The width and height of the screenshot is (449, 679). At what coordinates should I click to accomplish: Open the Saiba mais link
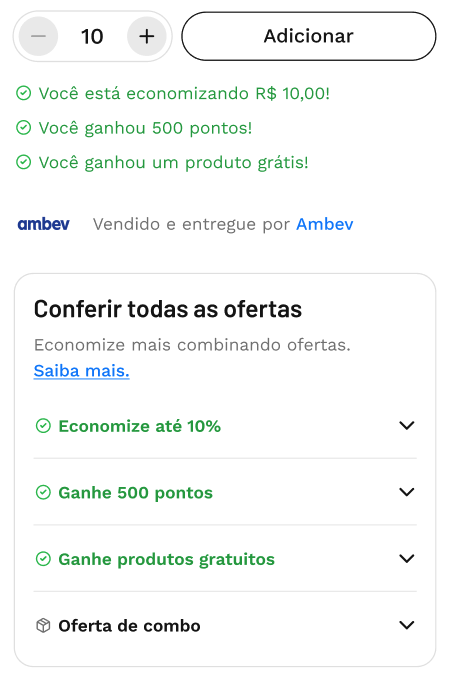point(81,371)
